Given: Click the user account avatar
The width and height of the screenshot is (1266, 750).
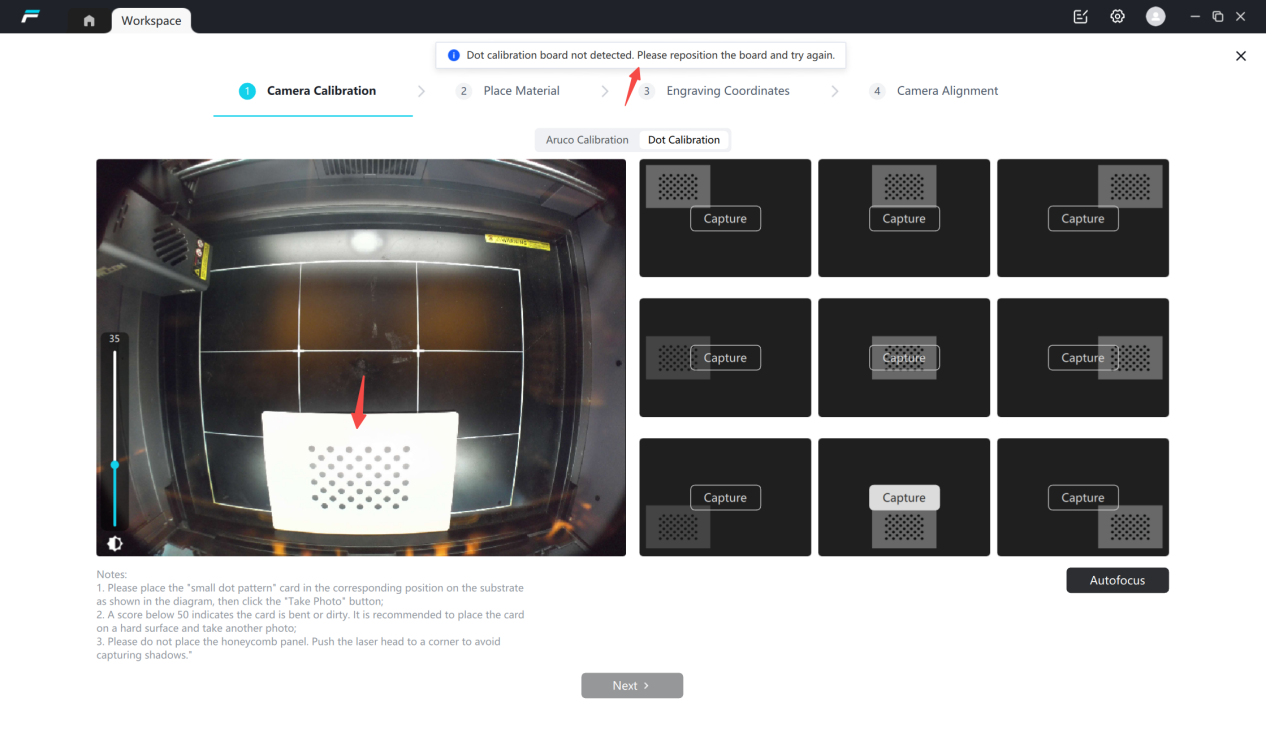Looking at the screenshot, I should (1155, 17).
